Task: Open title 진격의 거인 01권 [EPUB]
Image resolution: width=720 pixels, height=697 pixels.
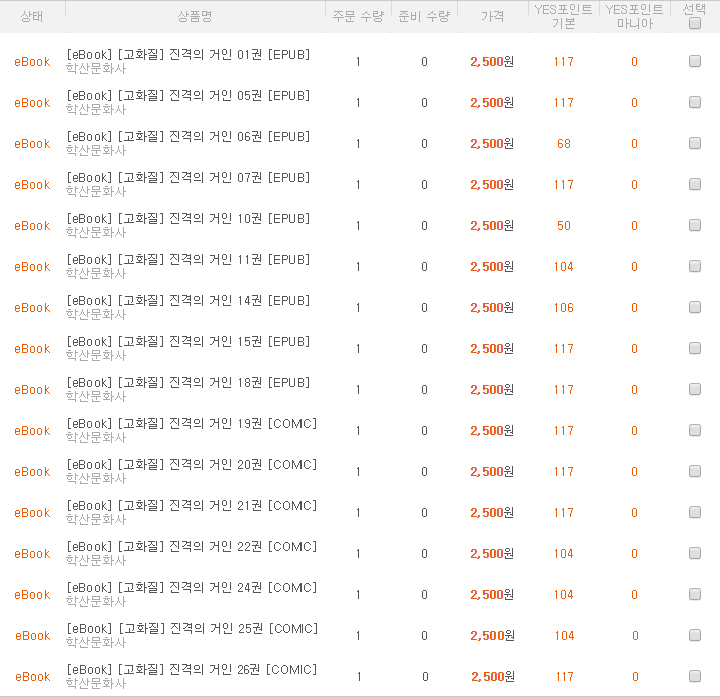Action: coord(188,55)
